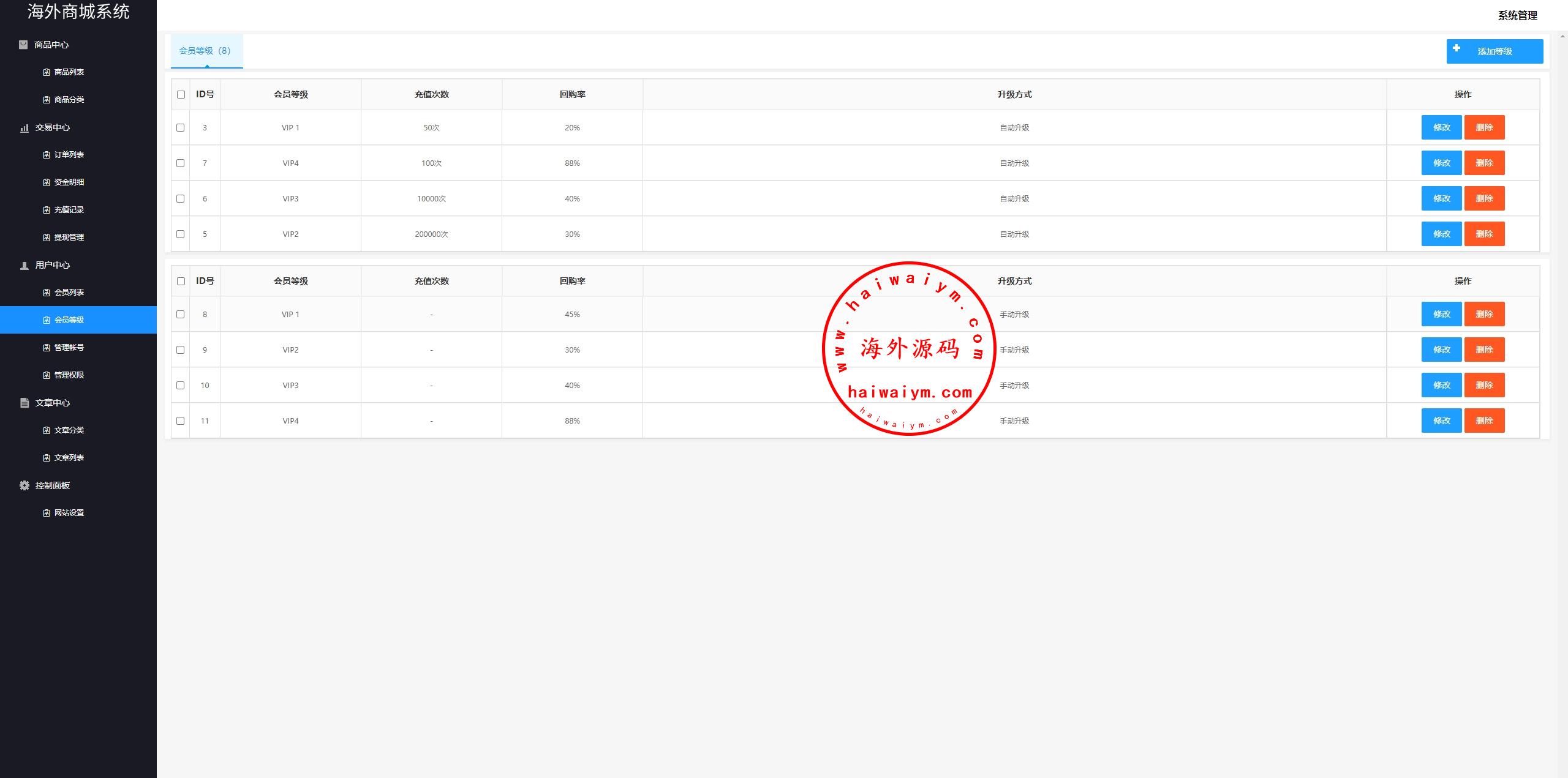The width and height of the screenshot is (1568, 778).
Task: Click the plus icon in 添加等级 button
Action: tap(1457, 48)
